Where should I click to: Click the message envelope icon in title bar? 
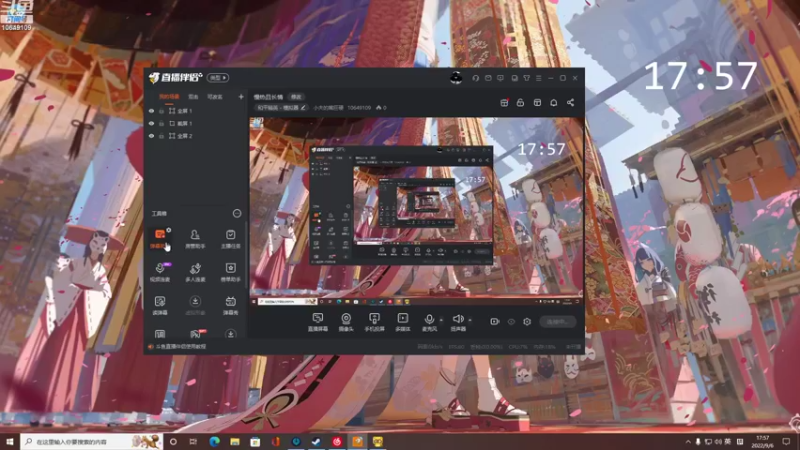[488, 78]
